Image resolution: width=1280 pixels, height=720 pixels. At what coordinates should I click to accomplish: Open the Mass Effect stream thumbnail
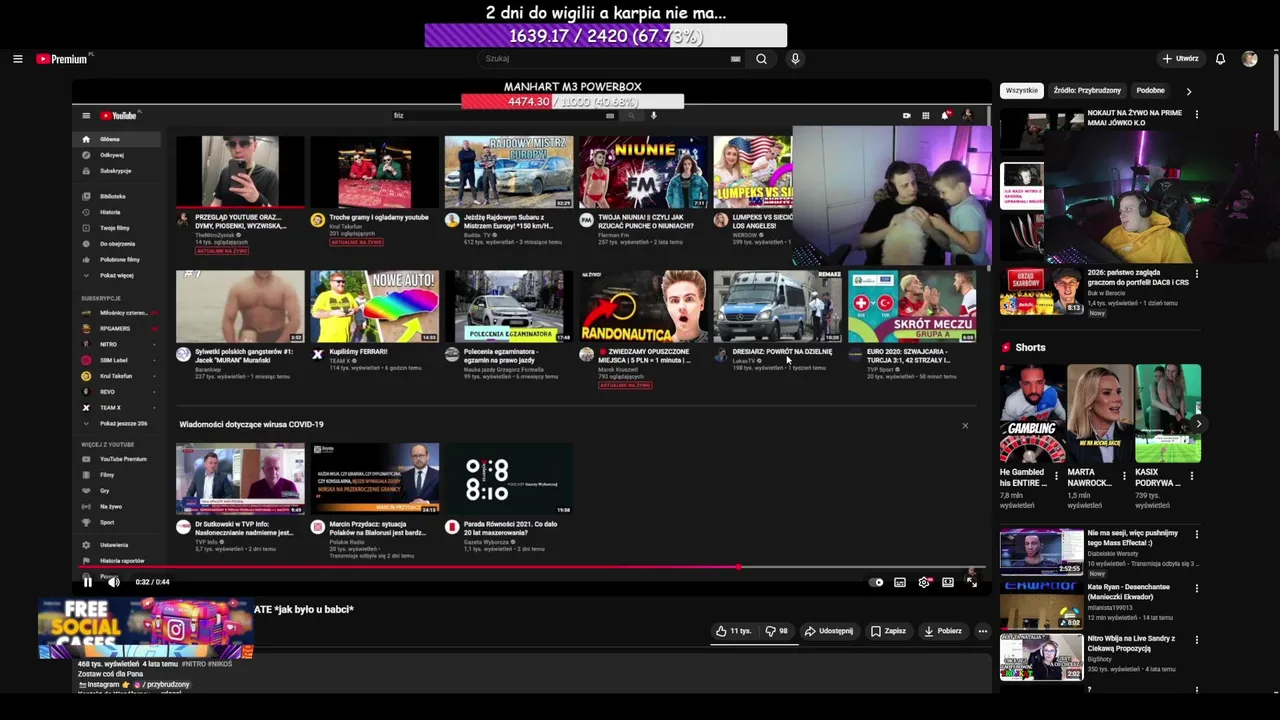(x=1041, y=552)
